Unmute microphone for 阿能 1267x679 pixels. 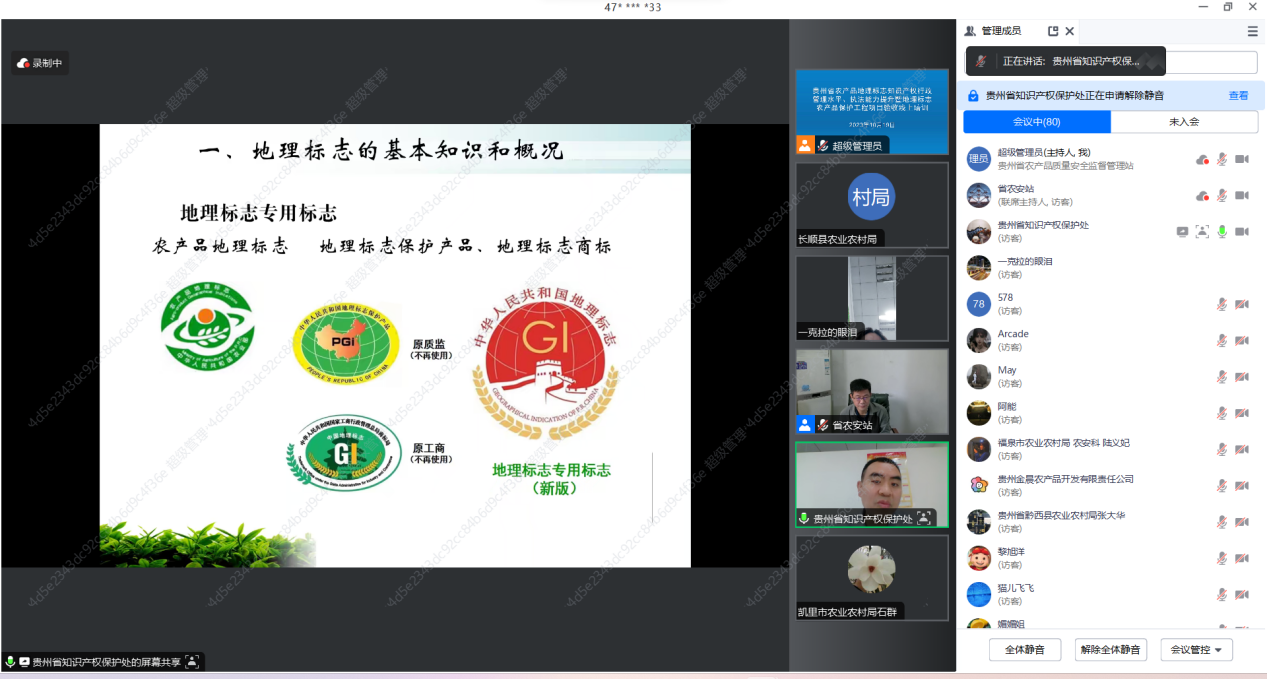[1222, 413]
